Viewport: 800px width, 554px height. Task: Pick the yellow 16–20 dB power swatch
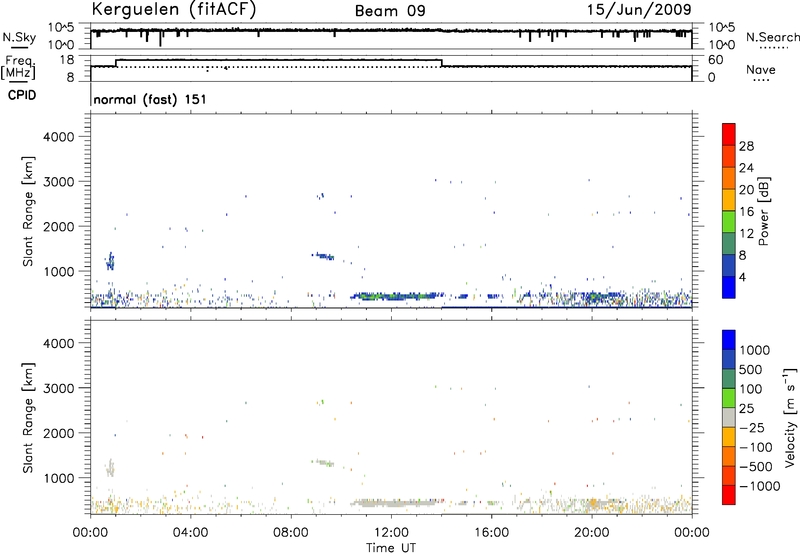coord(729,200)
